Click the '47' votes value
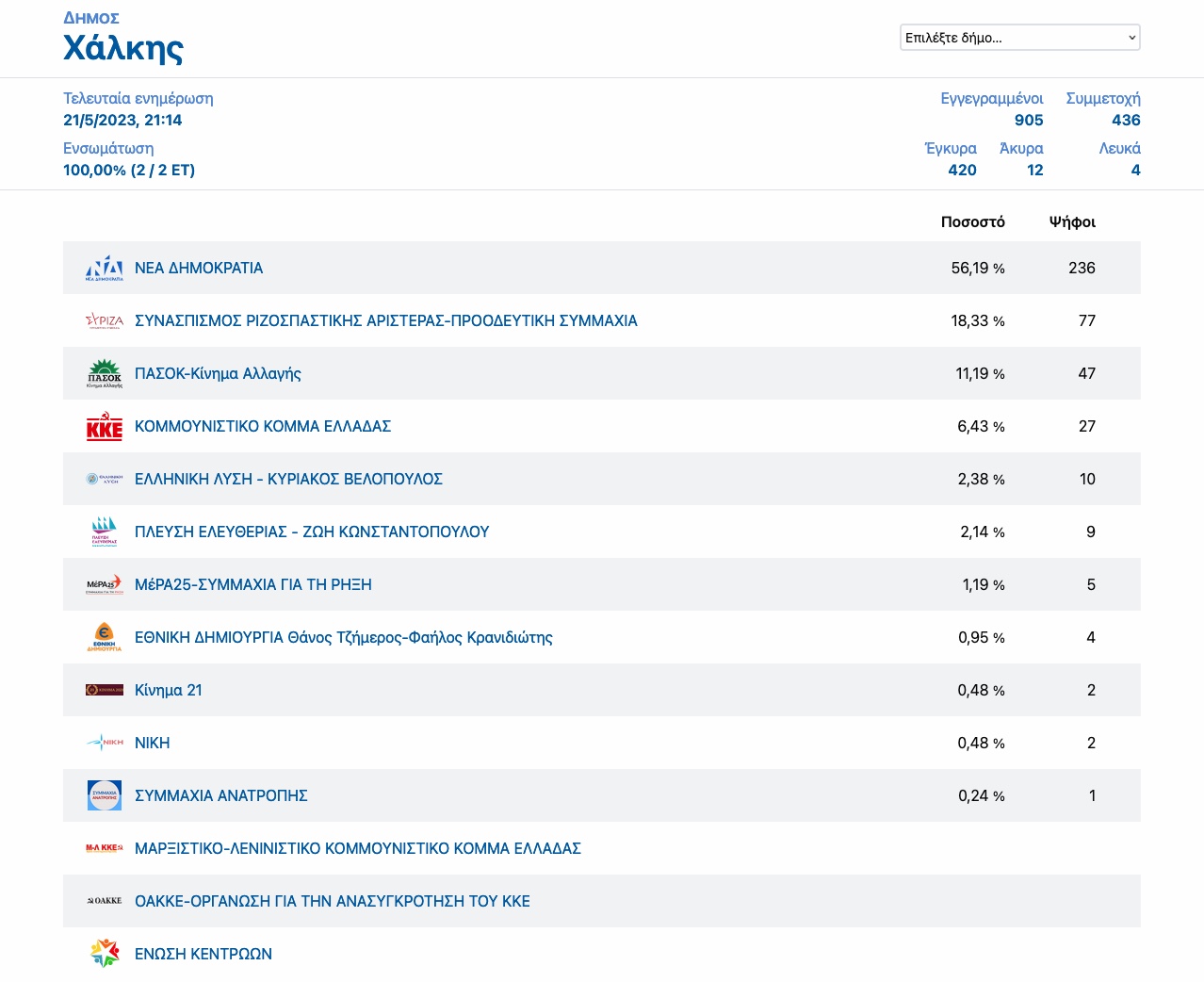 click(1087, 373)
